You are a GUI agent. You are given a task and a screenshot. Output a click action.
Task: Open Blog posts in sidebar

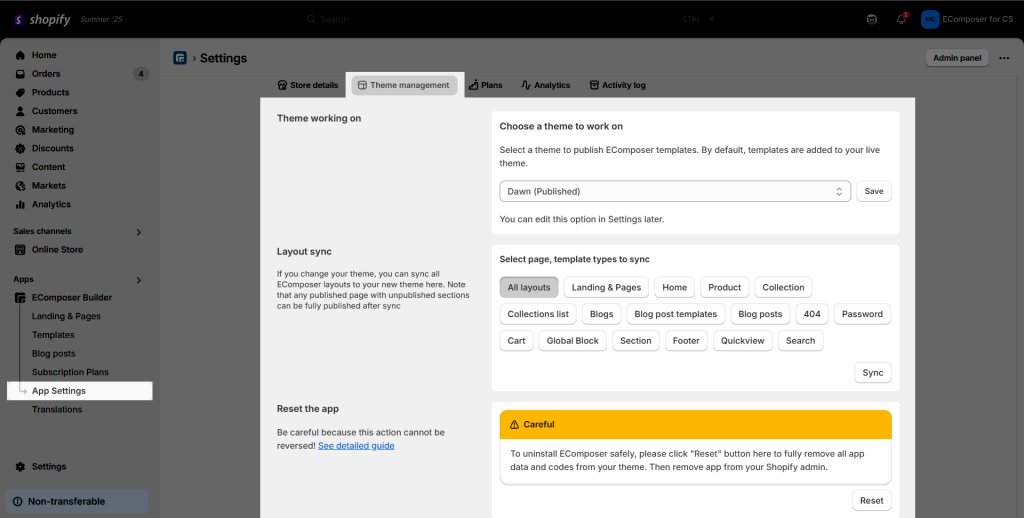(54, 354)
